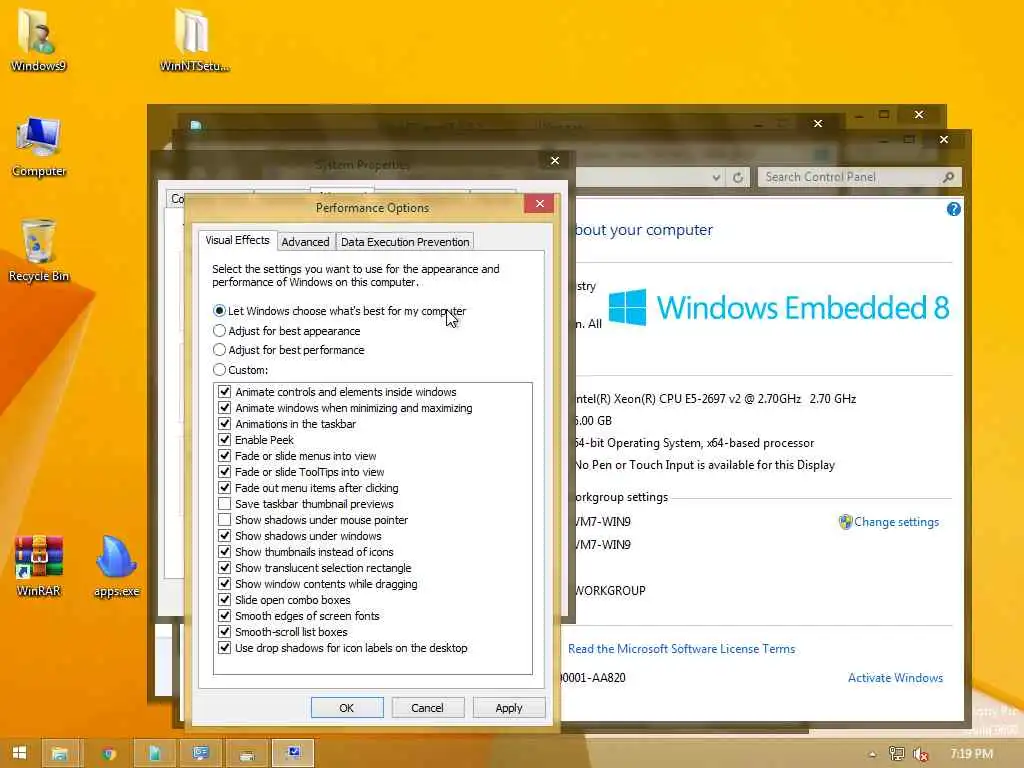Click Apply in Performance Options
Image resolution: width=1024 pixels, height=768 pixels.
click(509, 708)
